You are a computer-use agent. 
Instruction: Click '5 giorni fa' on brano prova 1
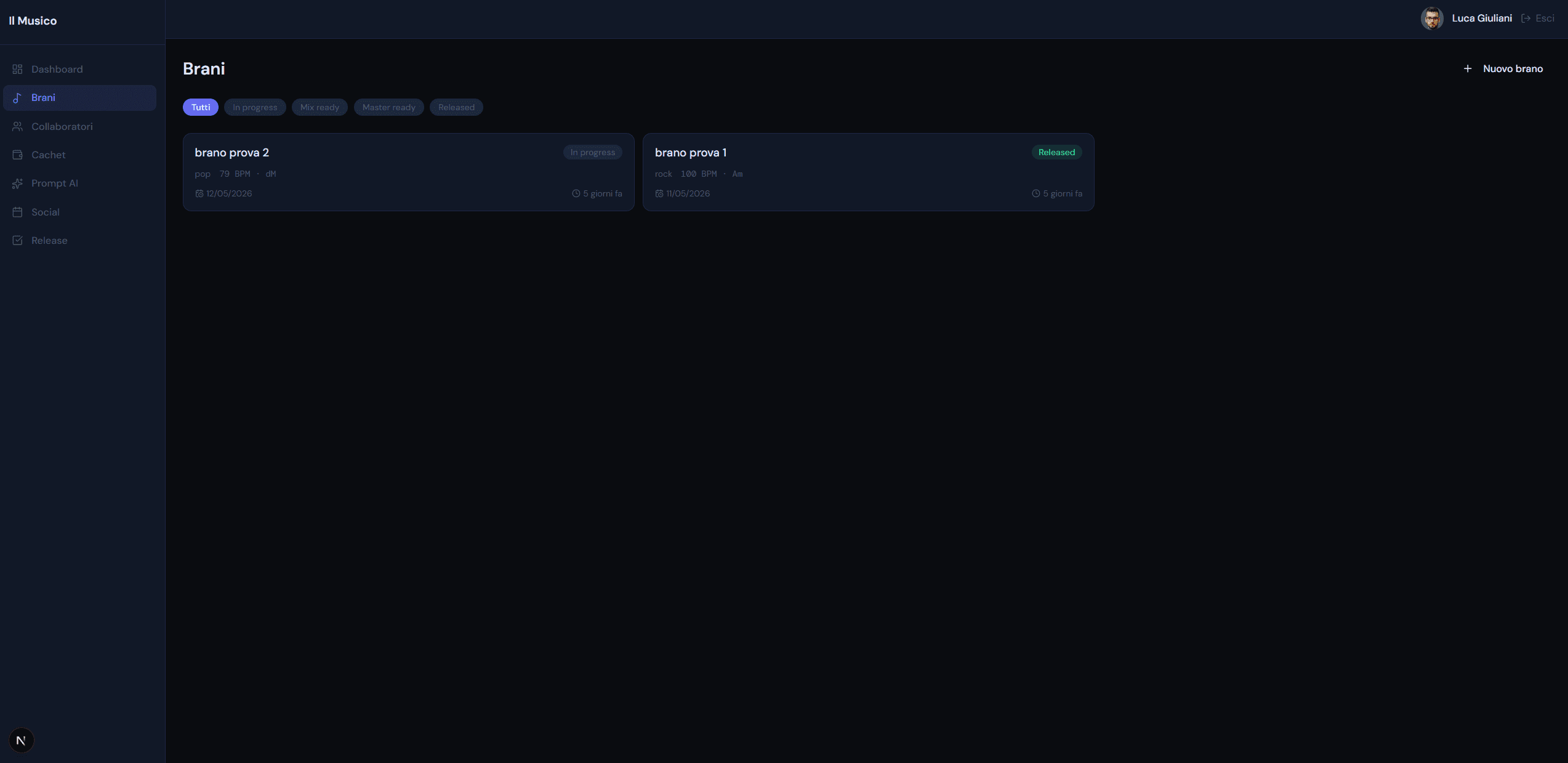click(1063, 193)
